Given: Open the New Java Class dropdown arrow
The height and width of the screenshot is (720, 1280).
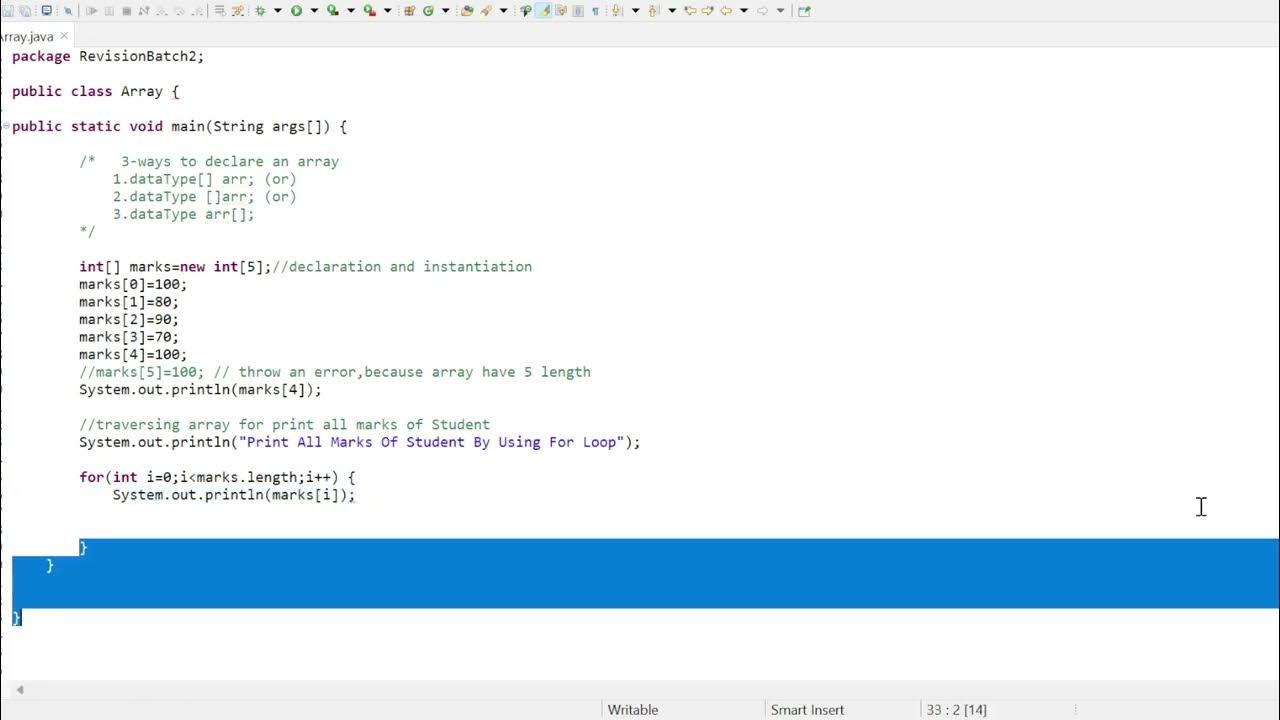Looking at the screenshot, I should click(x=446, y=11).
